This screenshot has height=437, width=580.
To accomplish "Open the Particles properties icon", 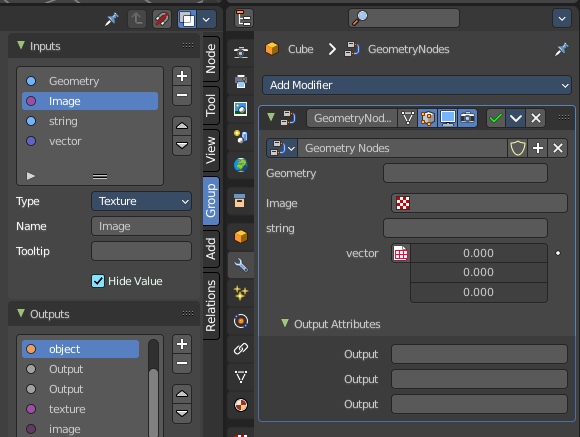I will (241, 293).
